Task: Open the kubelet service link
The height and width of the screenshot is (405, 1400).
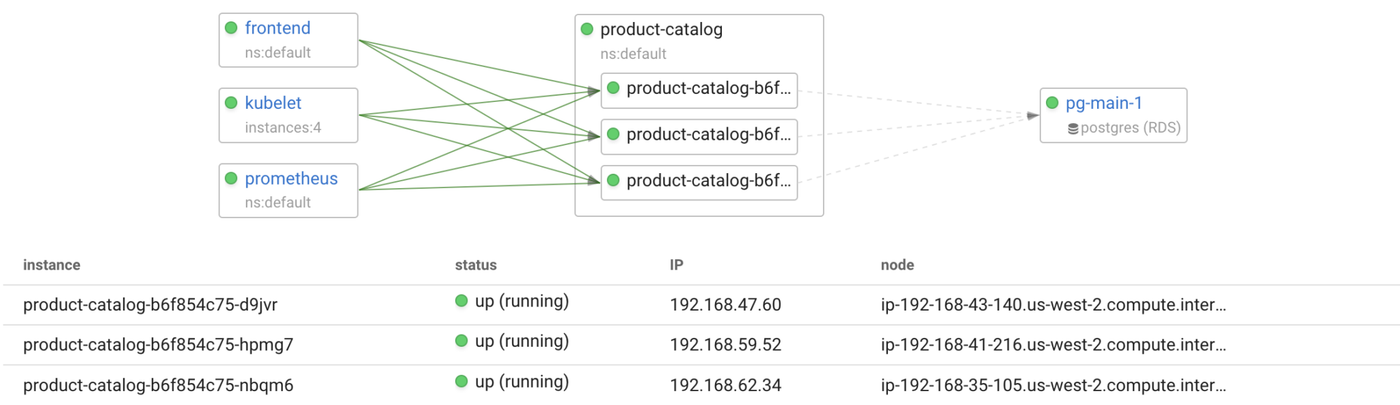Action: [273, 103]
